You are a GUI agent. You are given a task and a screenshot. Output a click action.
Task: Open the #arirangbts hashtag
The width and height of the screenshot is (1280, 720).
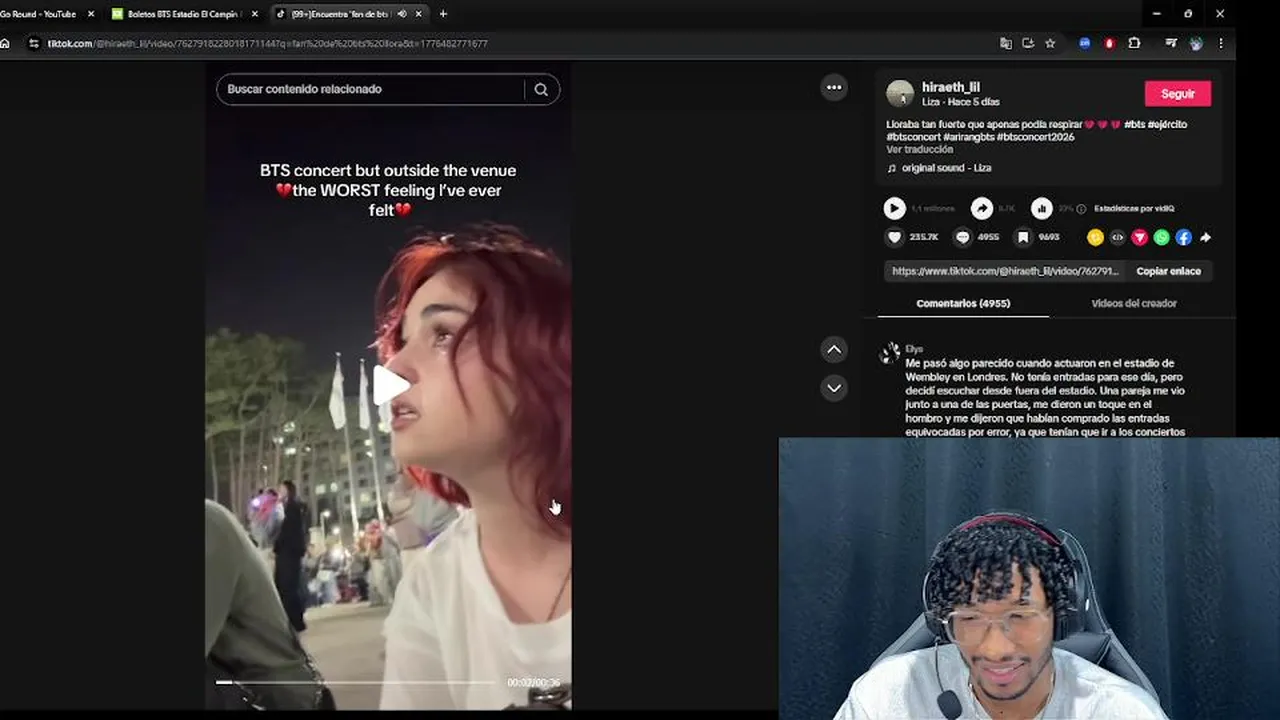(968, 136)
